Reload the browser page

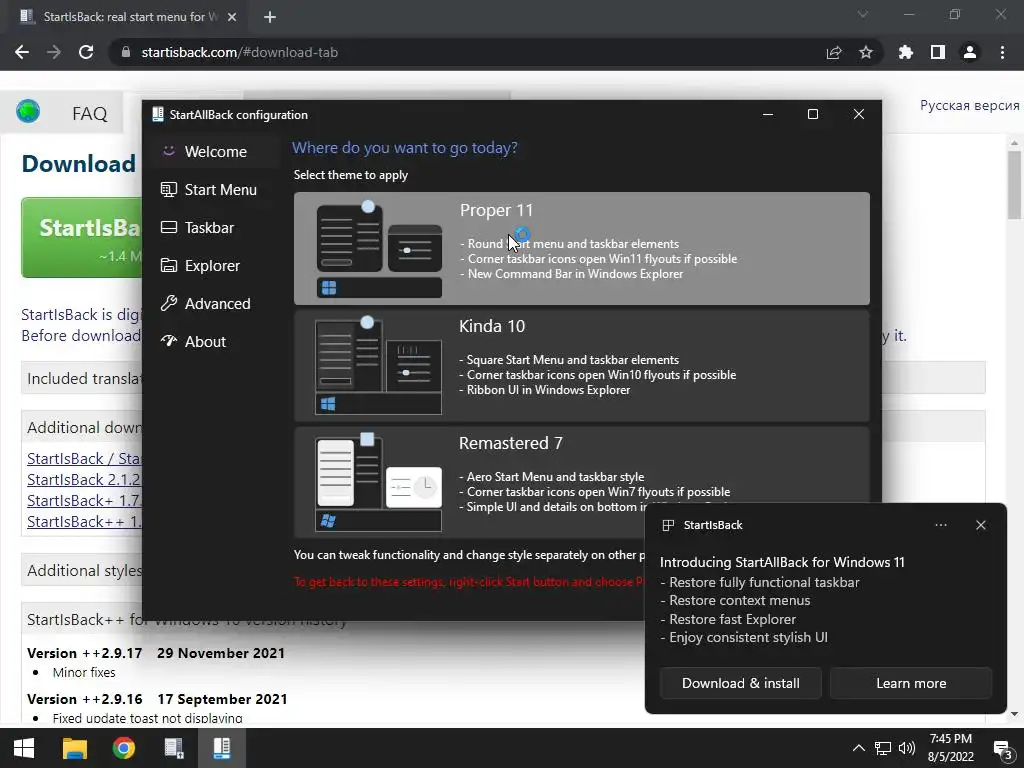pyautogui.click(x=86, y=52)
